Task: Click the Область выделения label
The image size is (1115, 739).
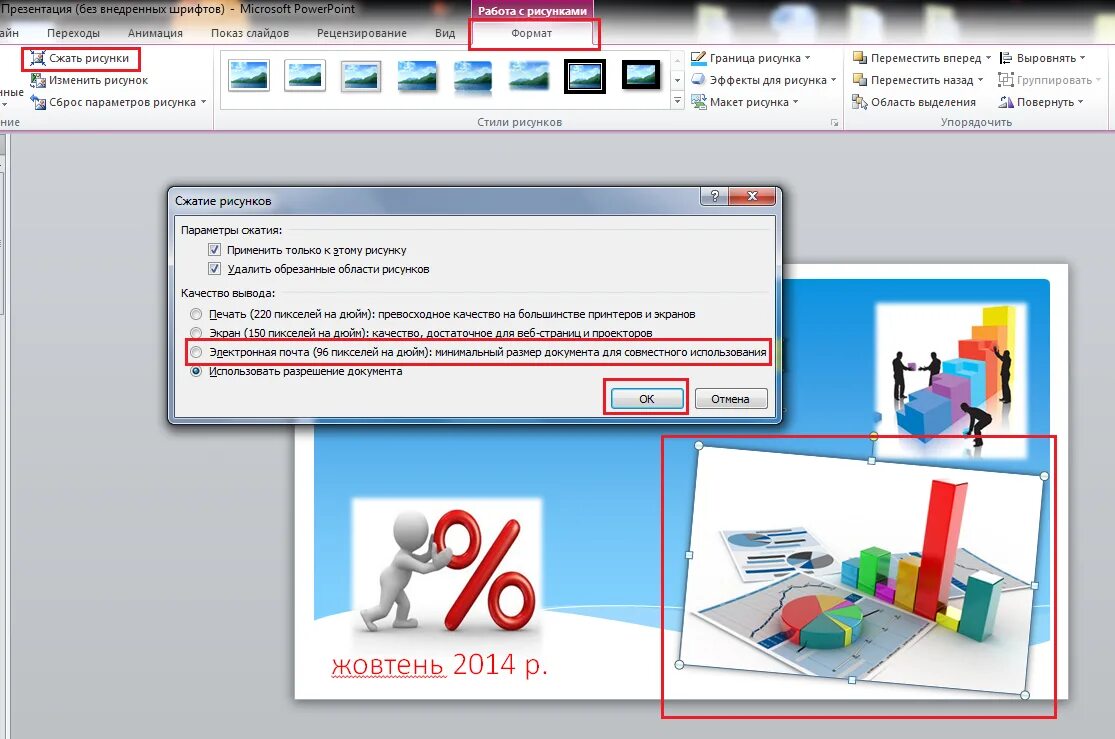Action: (923, 102)
